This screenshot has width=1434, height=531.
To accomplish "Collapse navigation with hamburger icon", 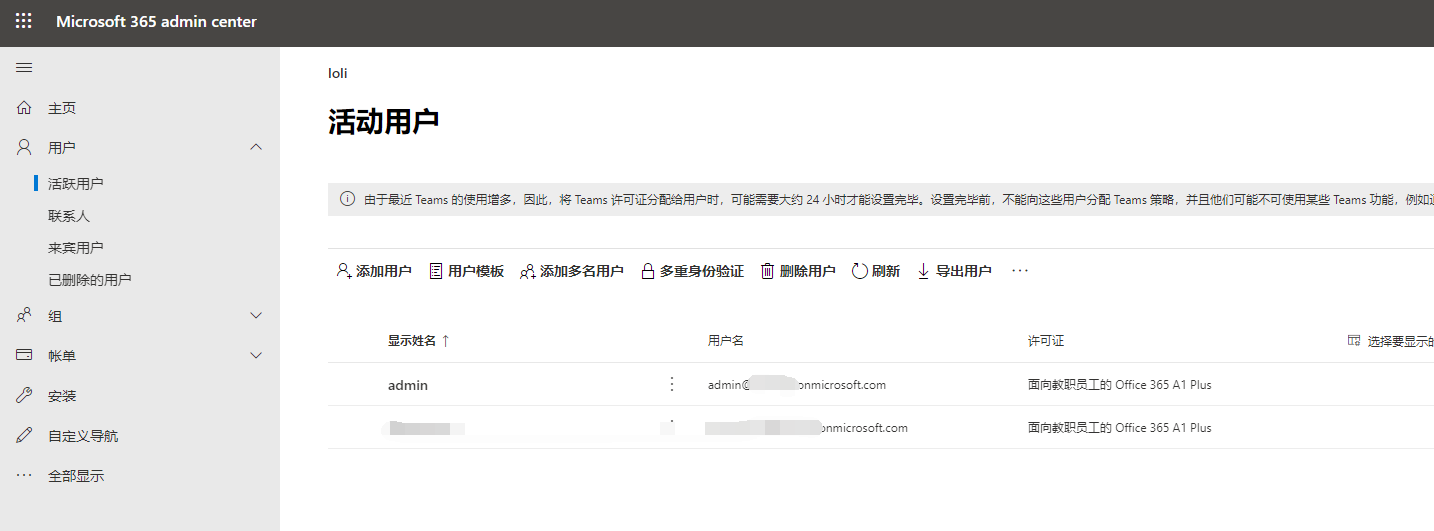I will (24, 68).
